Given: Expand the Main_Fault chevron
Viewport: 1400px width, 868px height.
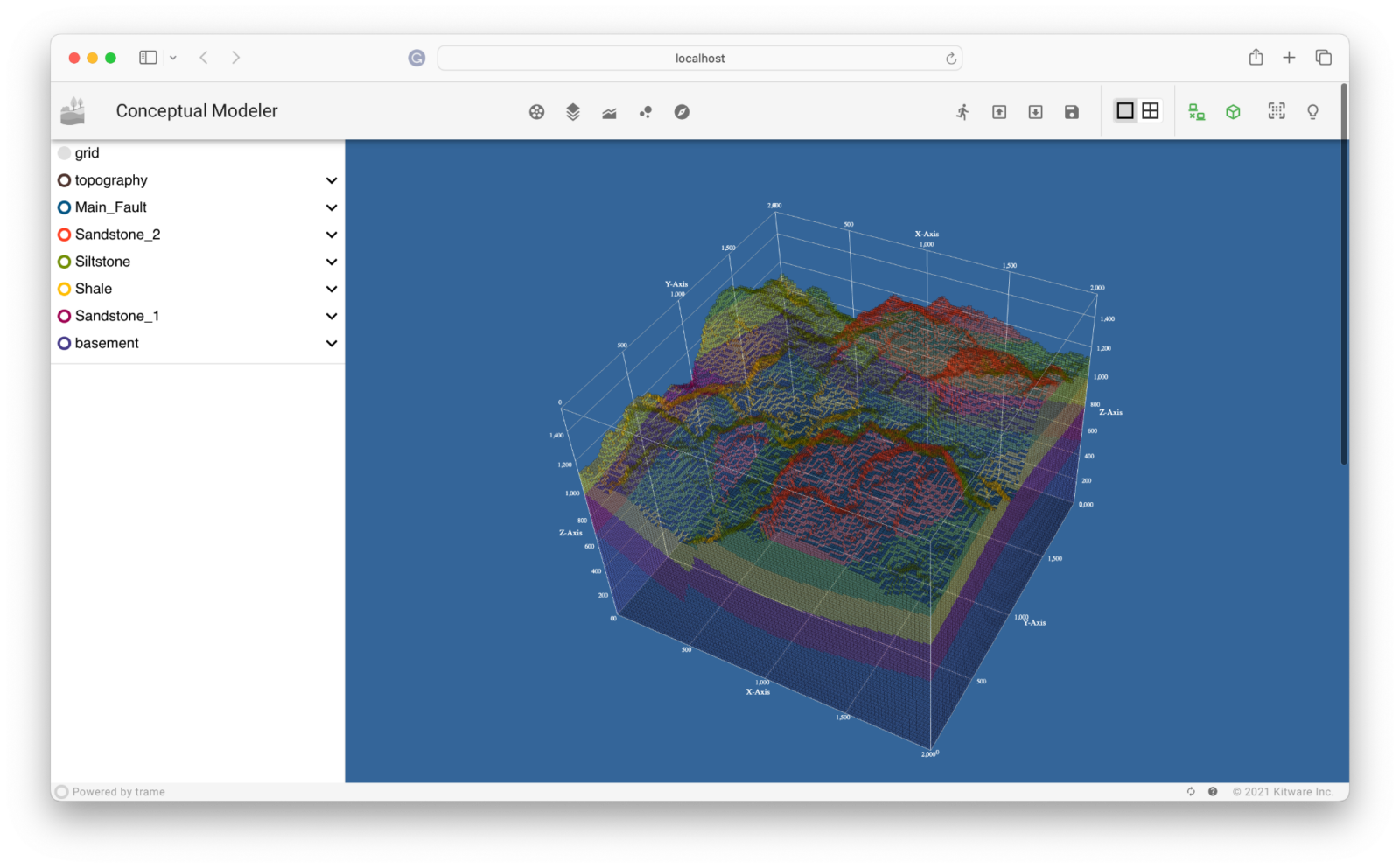Looking at the screenshot, I should point(332,207).
